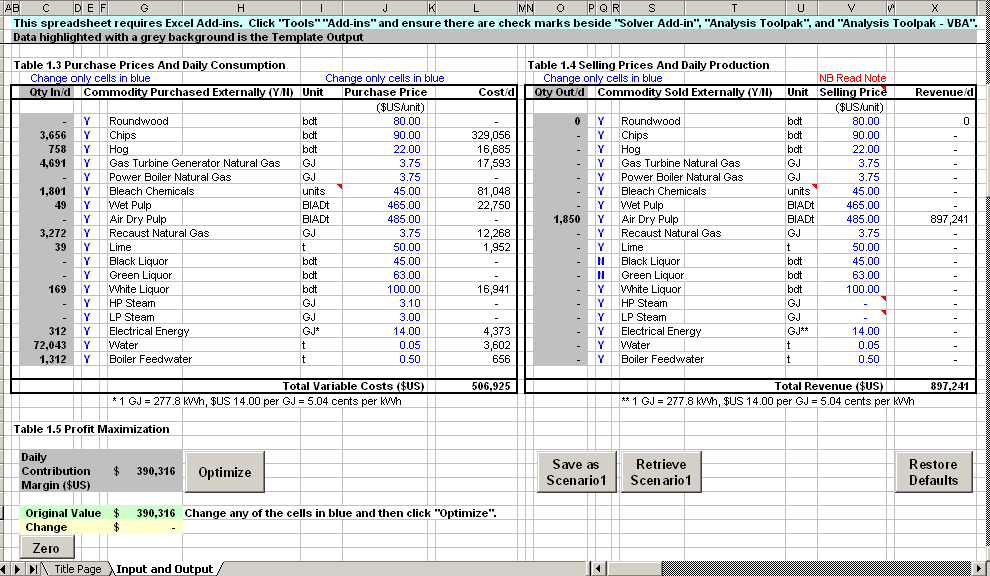Select Chips quantity 3,656 cell
990x576 pixels.
pos(46,135)
